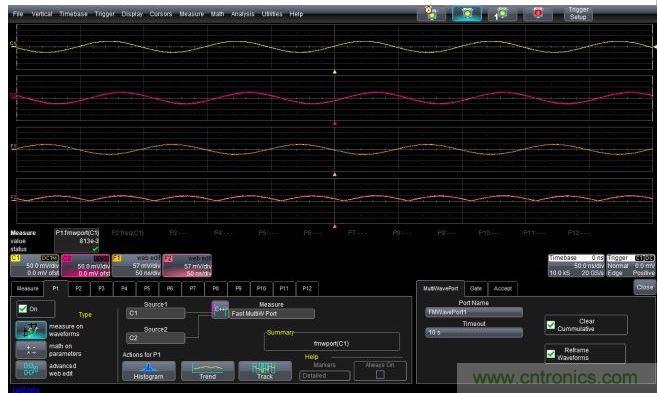This screenshot has width=657, height=393.
Task: Open the Fast MultiW Port measure selector
Action: (x=272, y=313)
